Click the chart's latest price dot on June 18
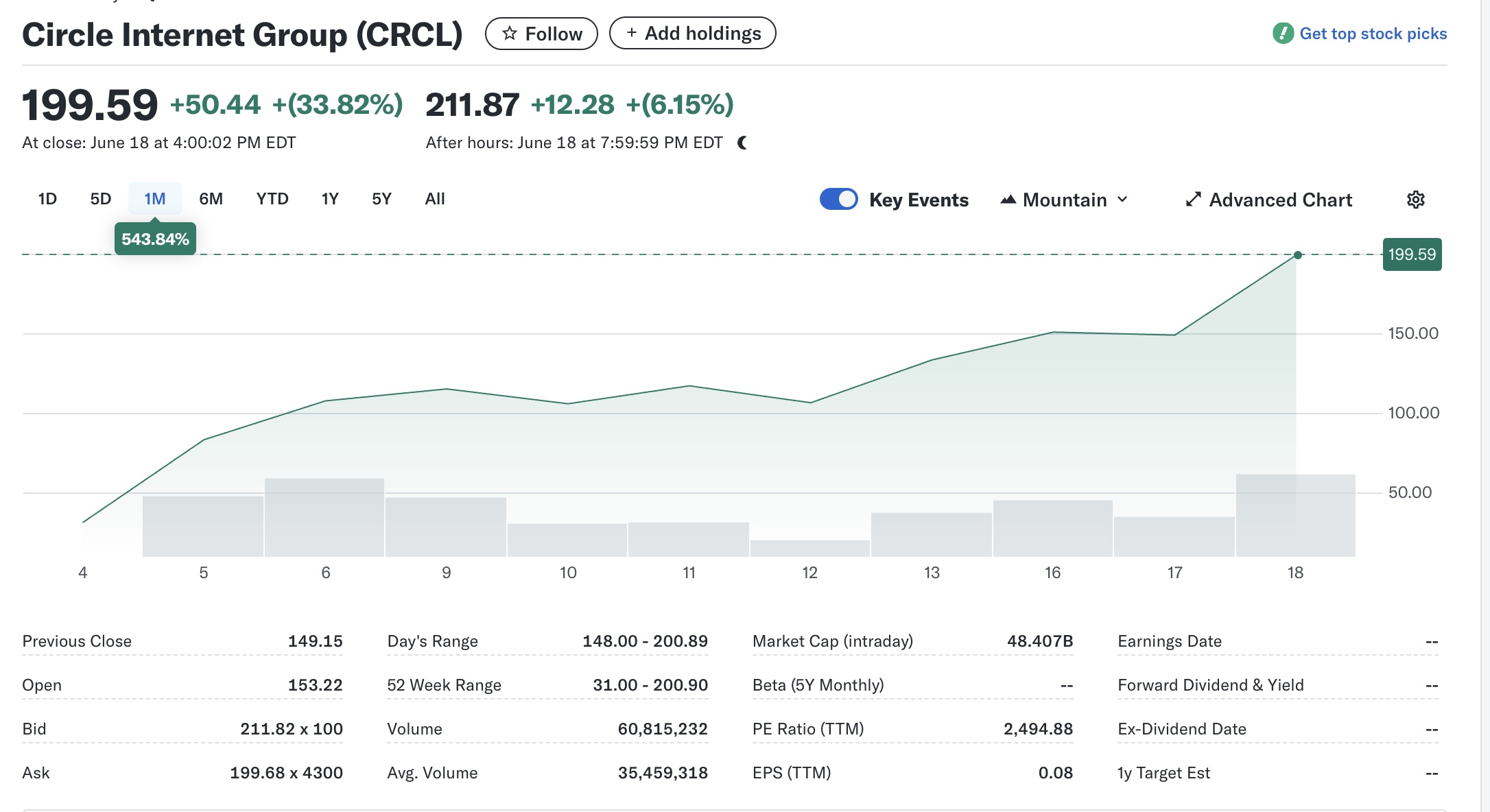Image resolution: width=1490 pixels, height=812 pixels. (1297, 255)
